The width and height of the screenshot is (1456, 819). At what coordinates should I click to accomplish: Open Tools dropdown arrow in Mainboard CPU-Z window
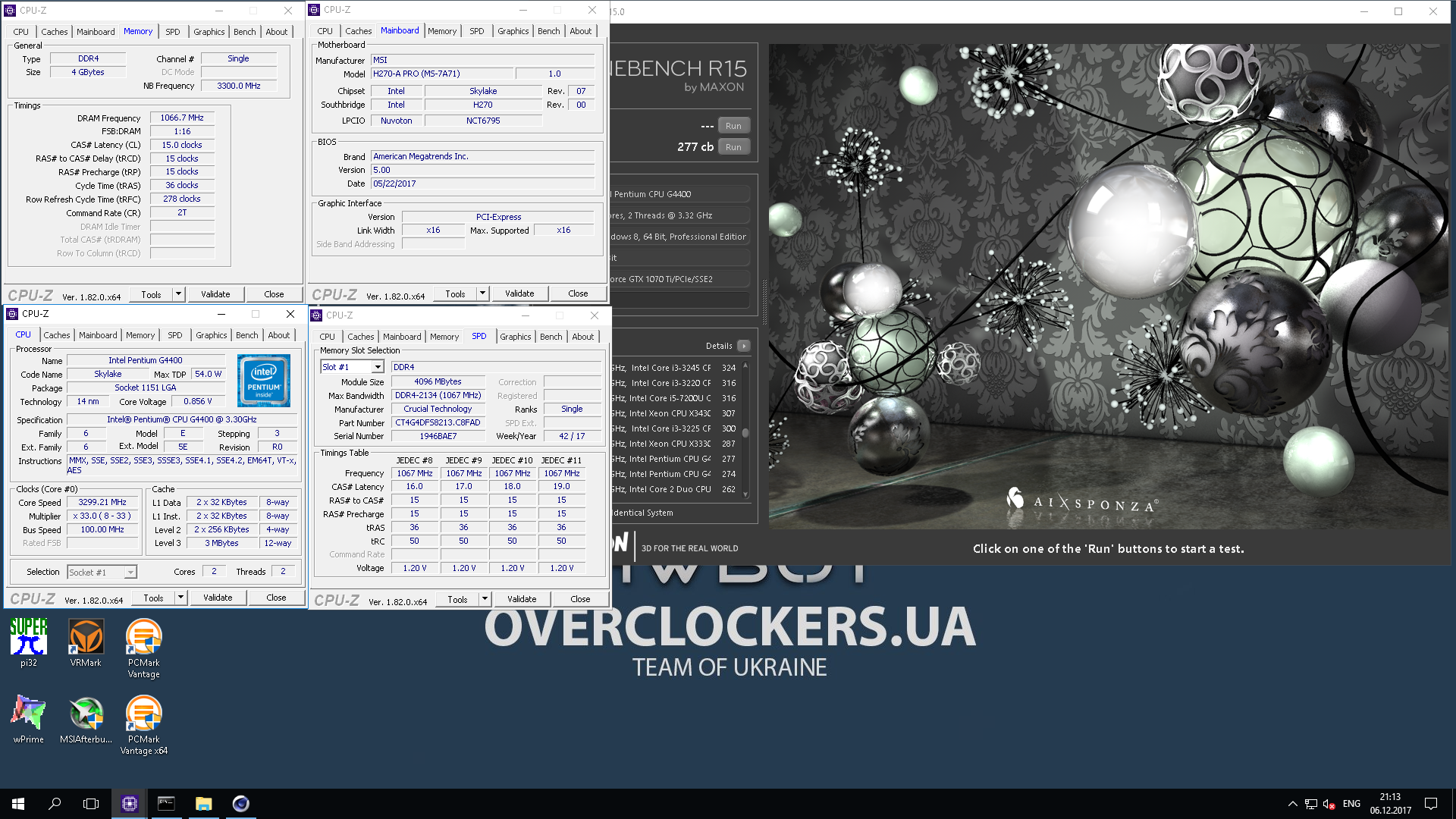[482, 293]
